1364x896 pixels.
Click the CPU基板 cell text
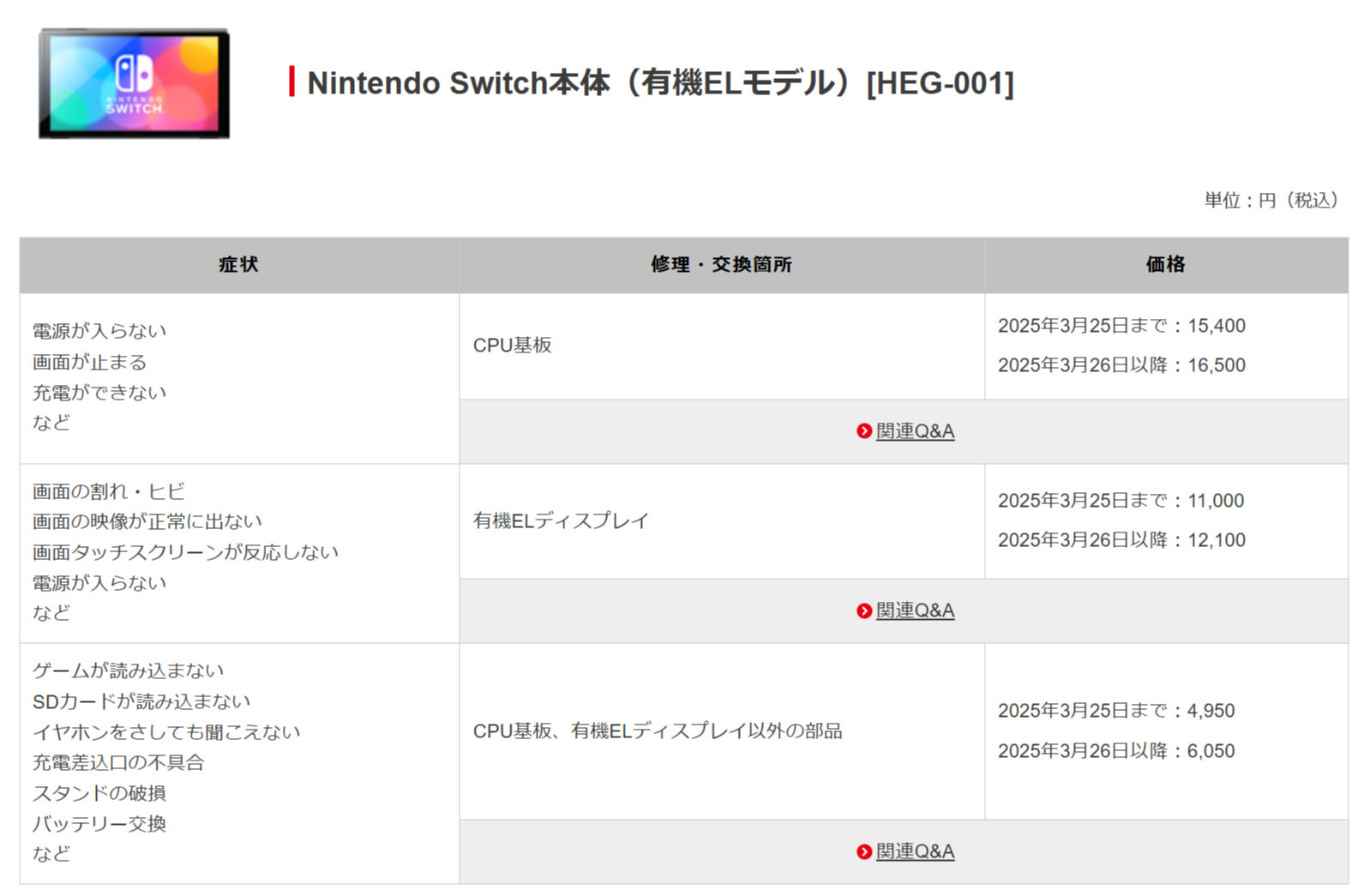512,346
